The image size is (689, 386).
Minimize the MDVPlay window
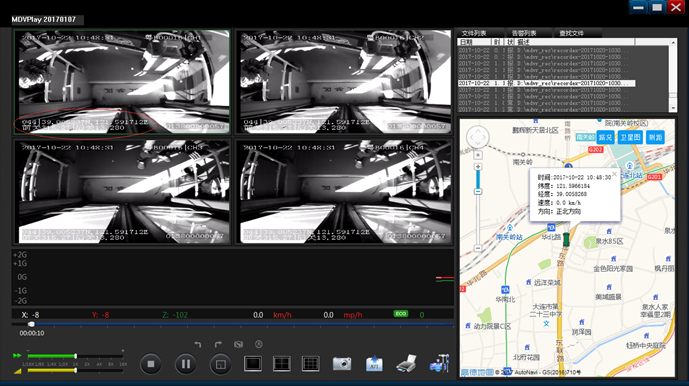638,7
